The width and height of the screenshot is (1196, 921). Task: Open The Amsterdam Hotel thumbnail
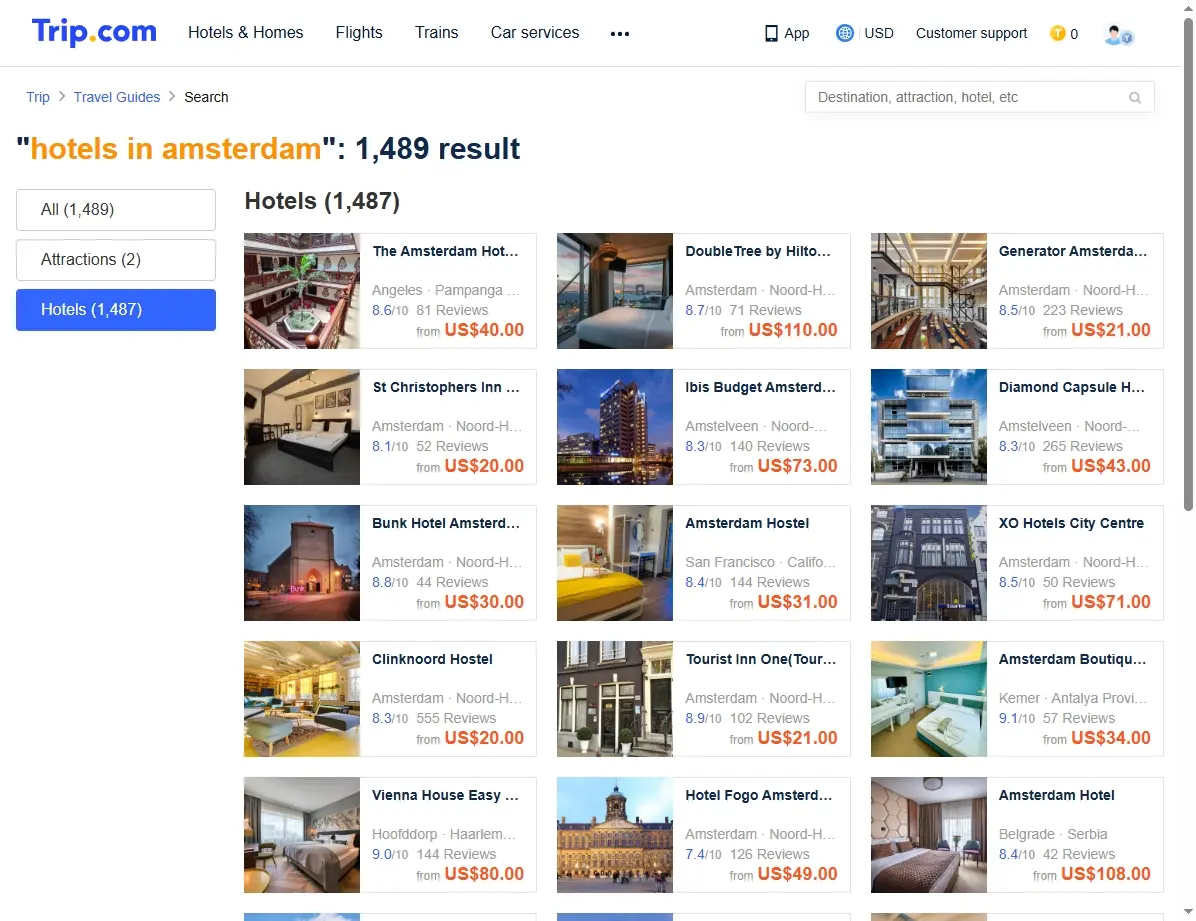point(302,291)
